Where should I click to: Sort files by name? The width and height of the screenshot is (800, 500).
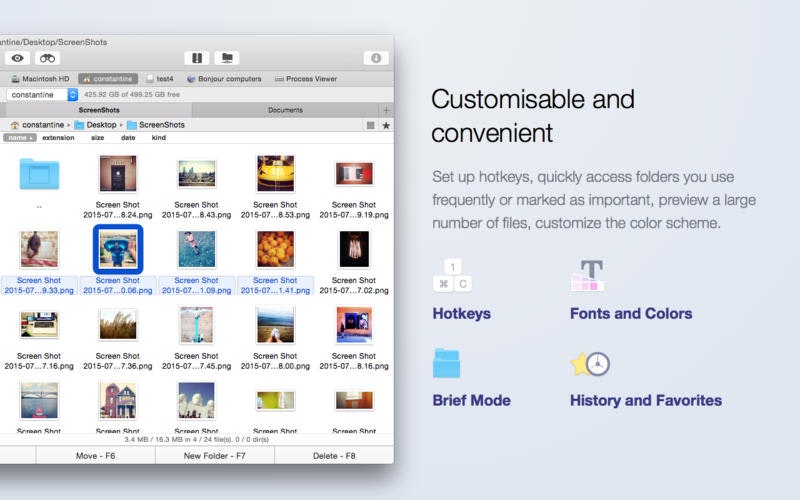(19, 138)
